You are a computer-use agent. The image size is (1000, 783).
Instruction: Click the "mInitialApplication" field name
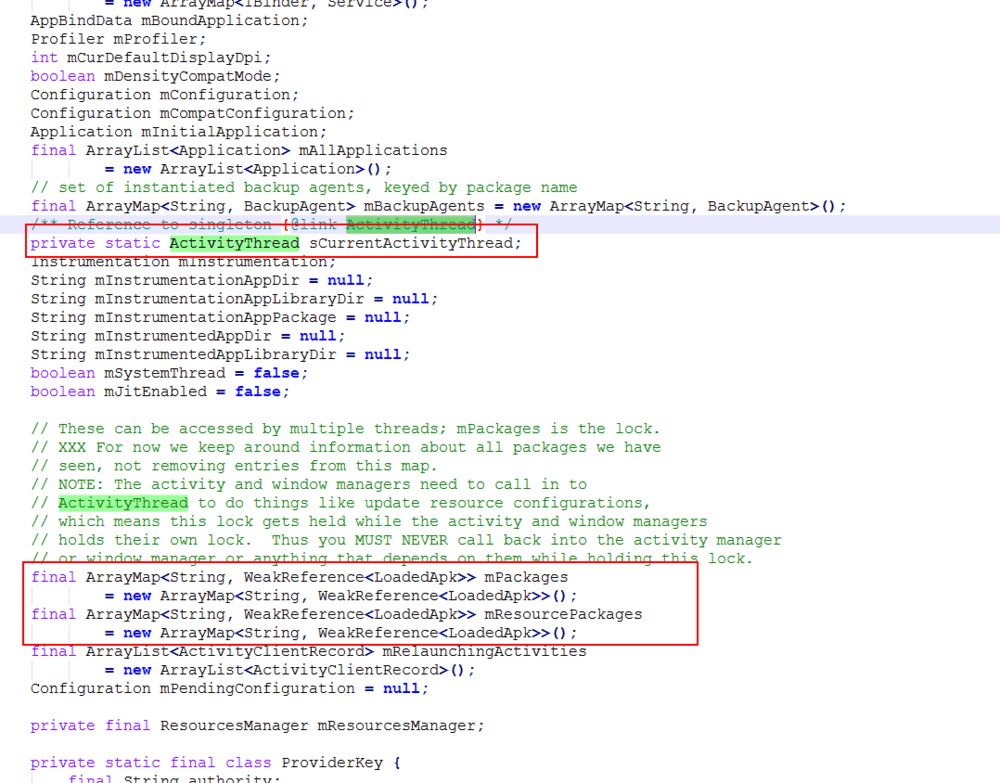coord(230,131)
